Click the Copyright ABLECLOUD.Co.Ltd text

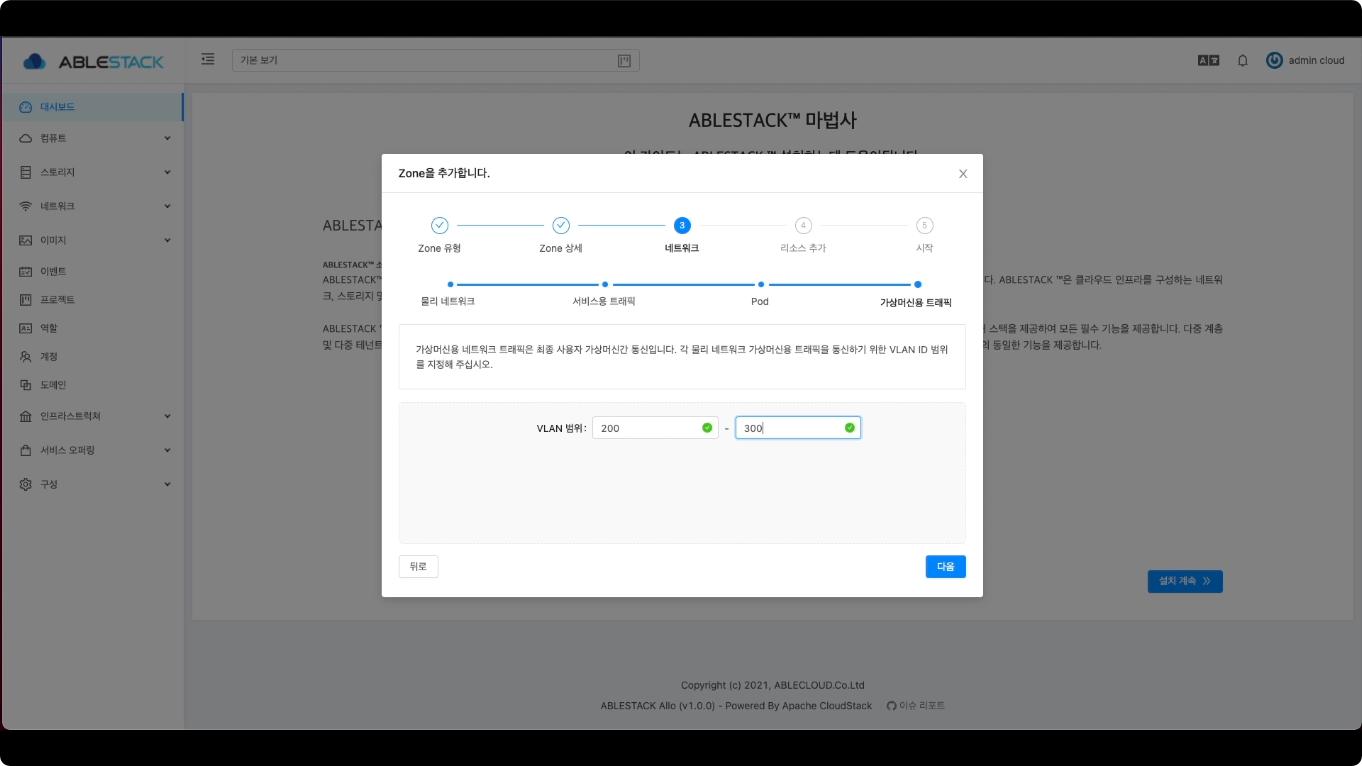click(773, 685)
